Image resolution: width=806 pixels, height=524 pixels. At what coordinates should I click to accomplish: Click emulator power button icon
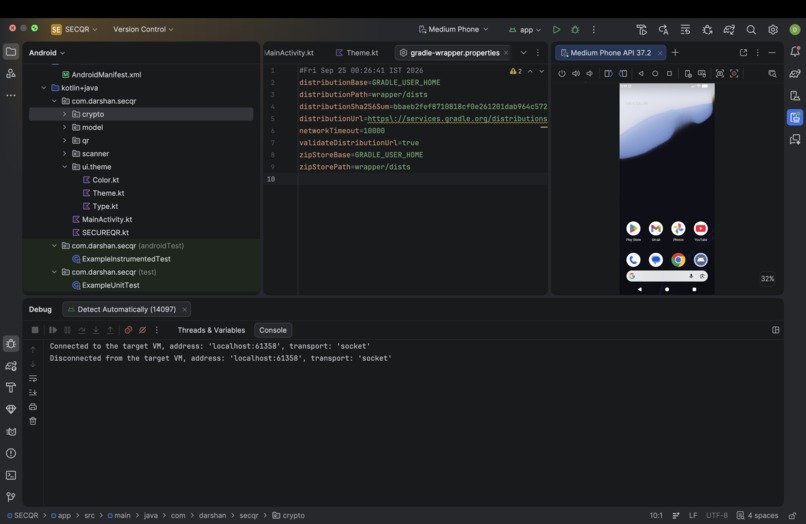562,74
